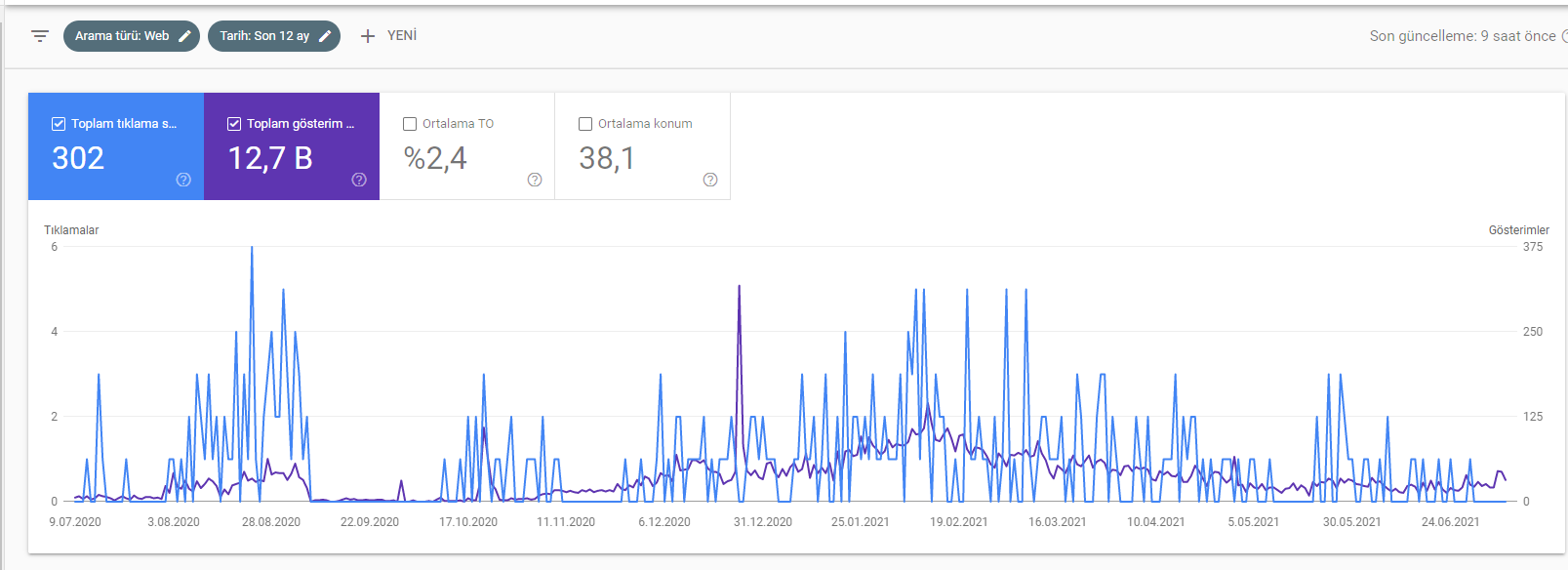
Task: Edit the 'Tarih: Son 12 ay' filter chip
Action: pos(274,36)
